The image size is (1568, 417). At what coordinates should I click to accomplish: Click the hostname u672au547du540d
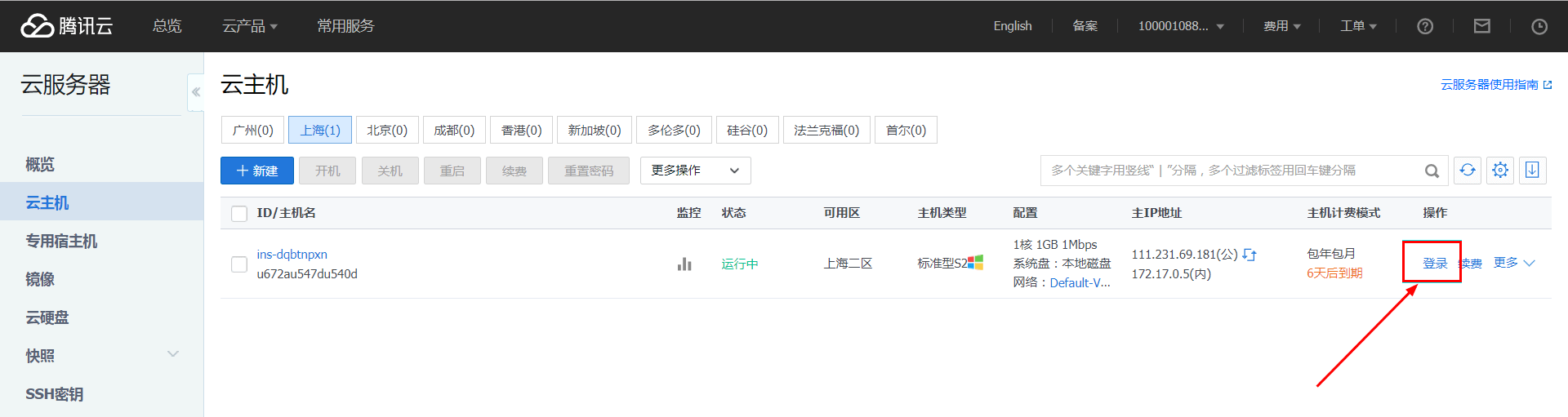[307, 274]
